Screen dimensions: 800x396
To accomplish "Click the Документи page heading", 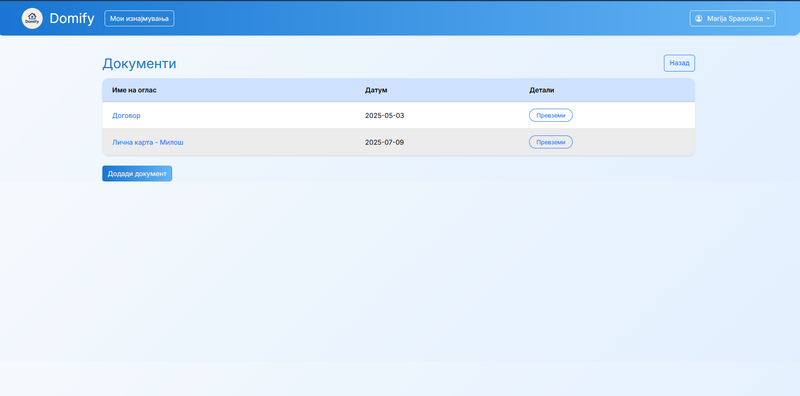I will click(x=139, y=64).
